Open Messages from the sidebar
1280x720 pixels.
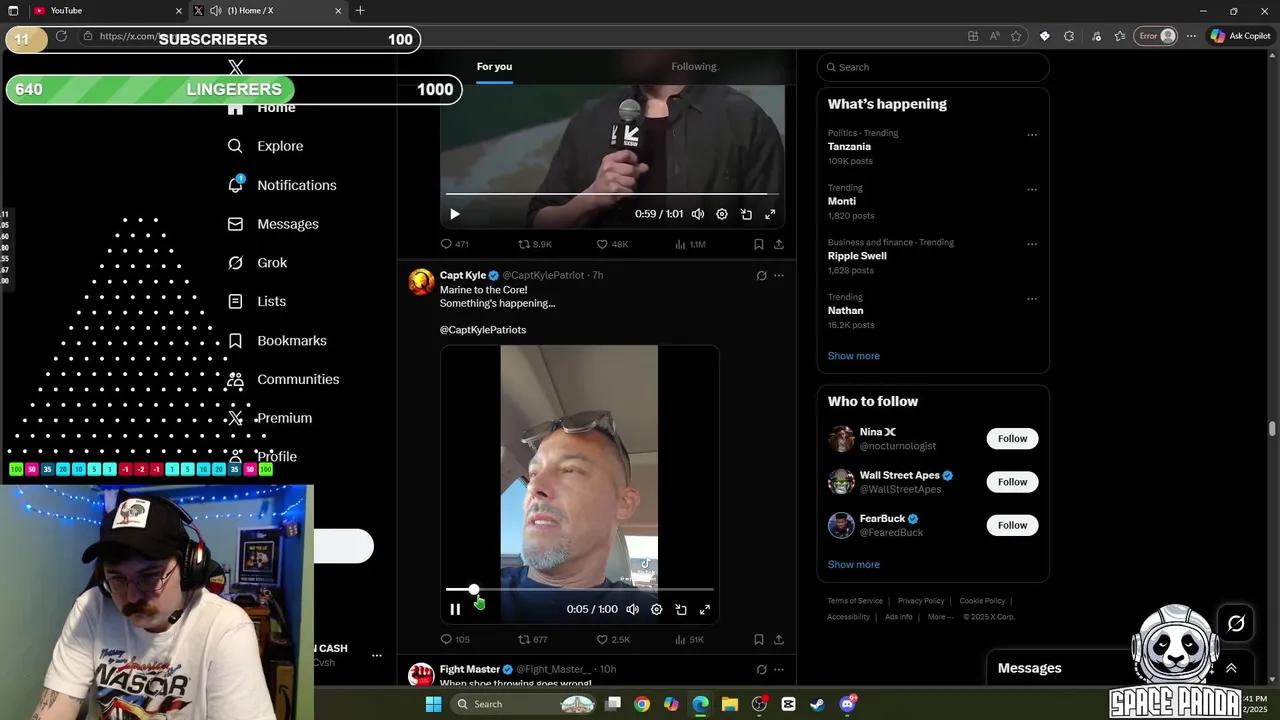coord(273,224)
